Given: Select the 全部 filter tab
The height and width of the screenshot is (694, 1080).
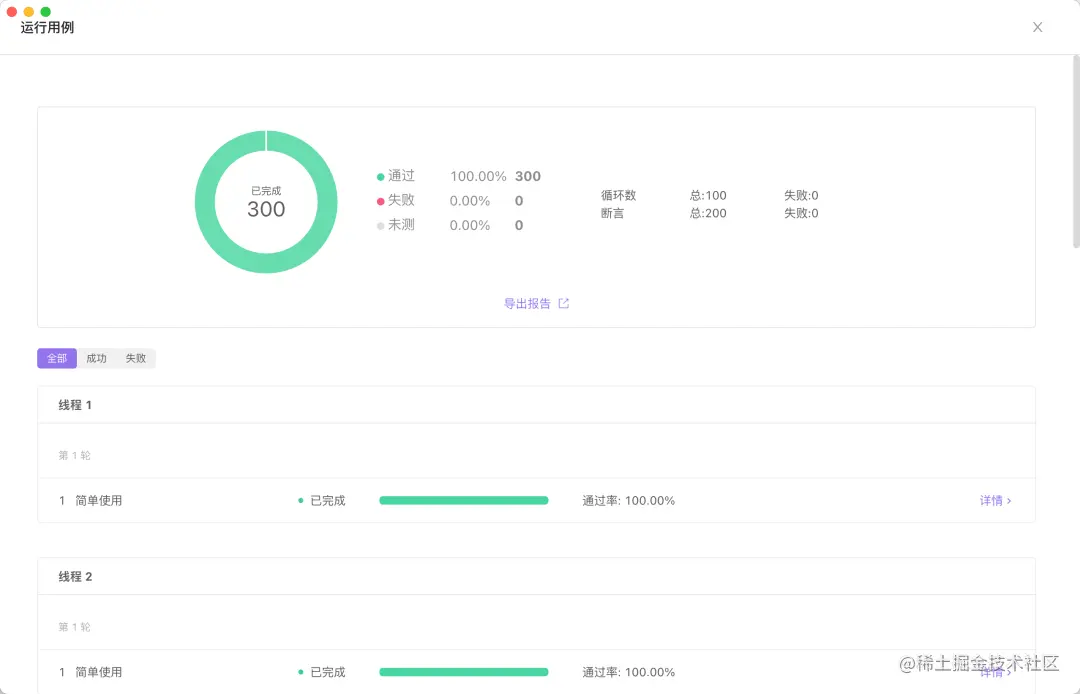Looking at the screenshot, I should (x=56, y=358).
